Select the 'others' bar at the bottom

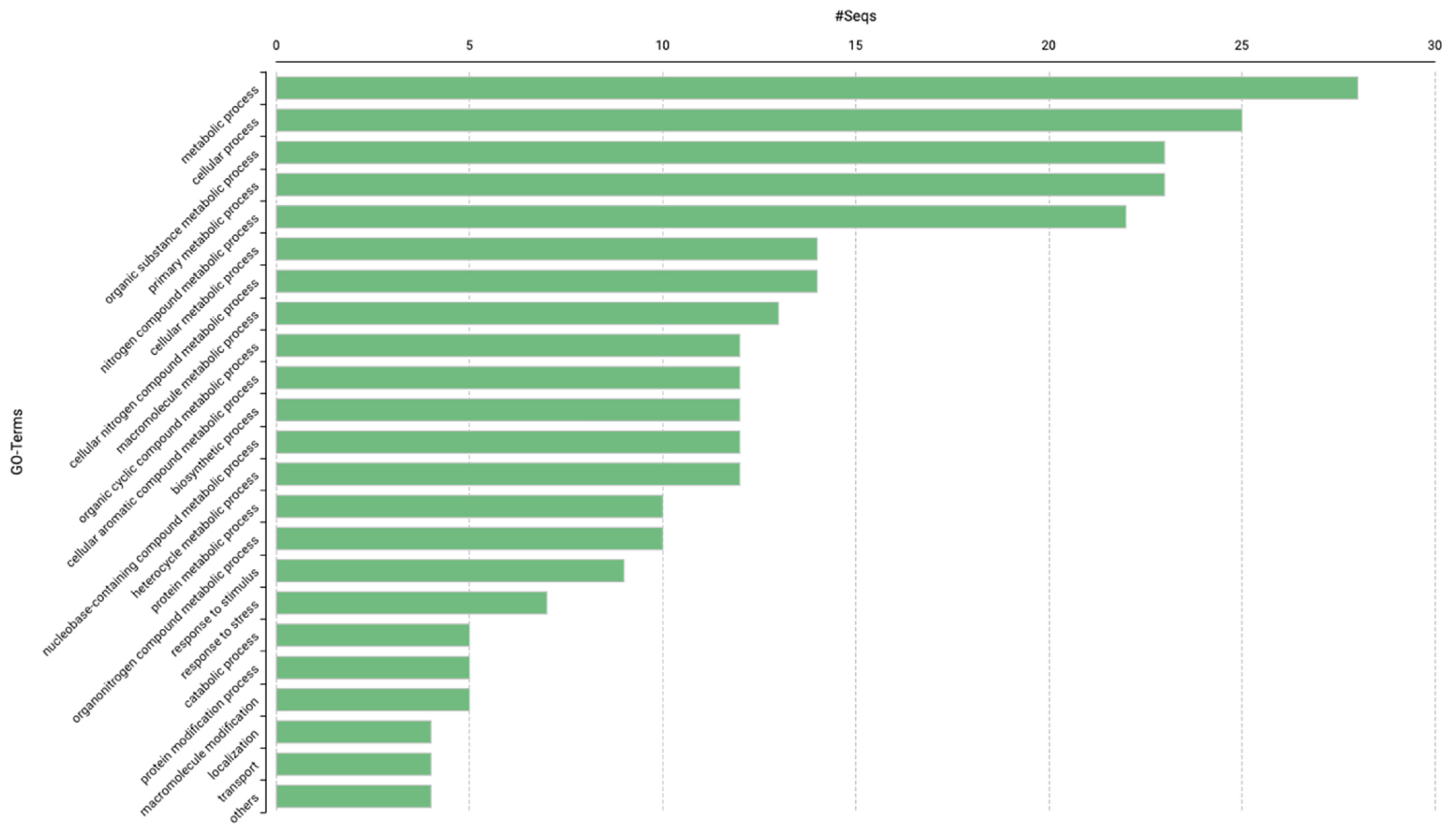354,796
